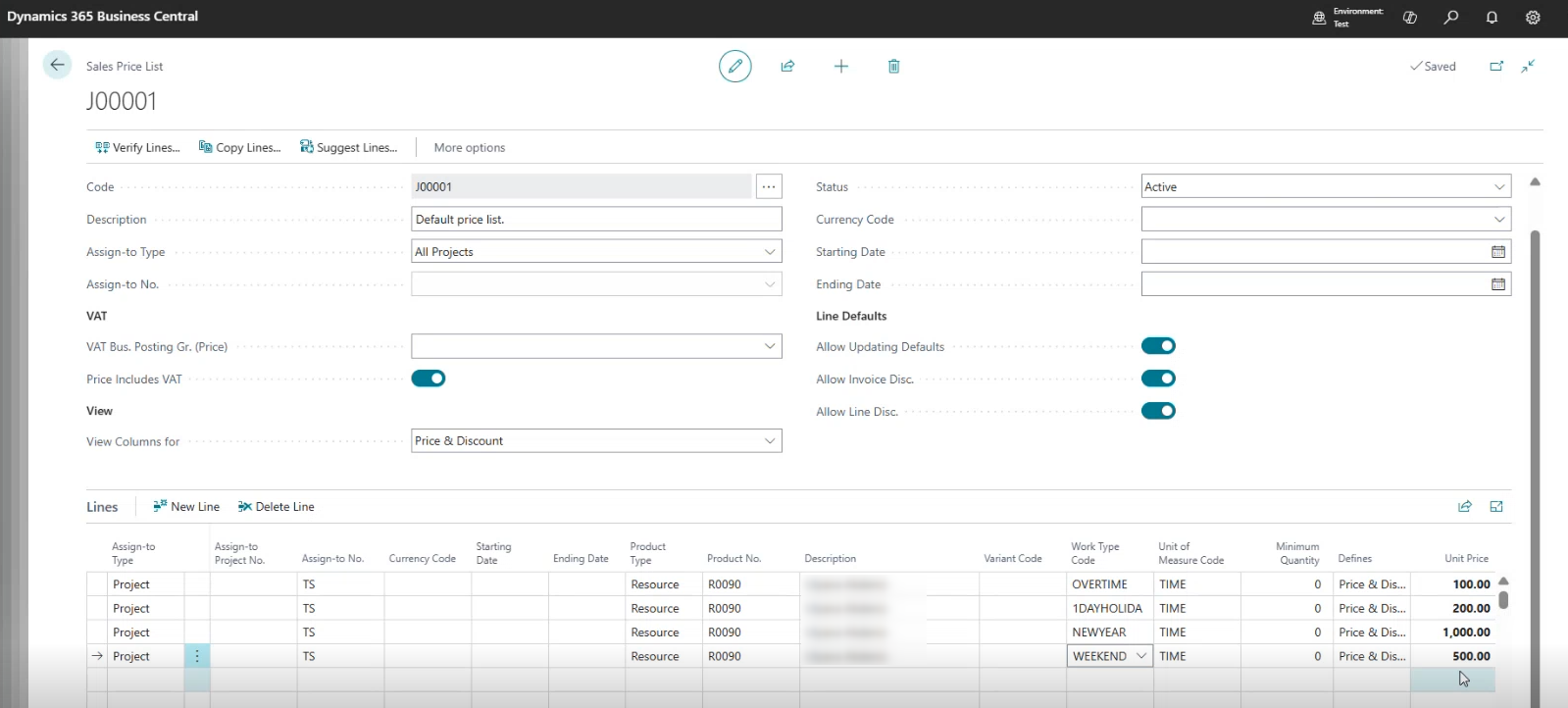Open row options for WEEKEND line
This screenshot has height=708, width=1568.
(x=197, y=656)
